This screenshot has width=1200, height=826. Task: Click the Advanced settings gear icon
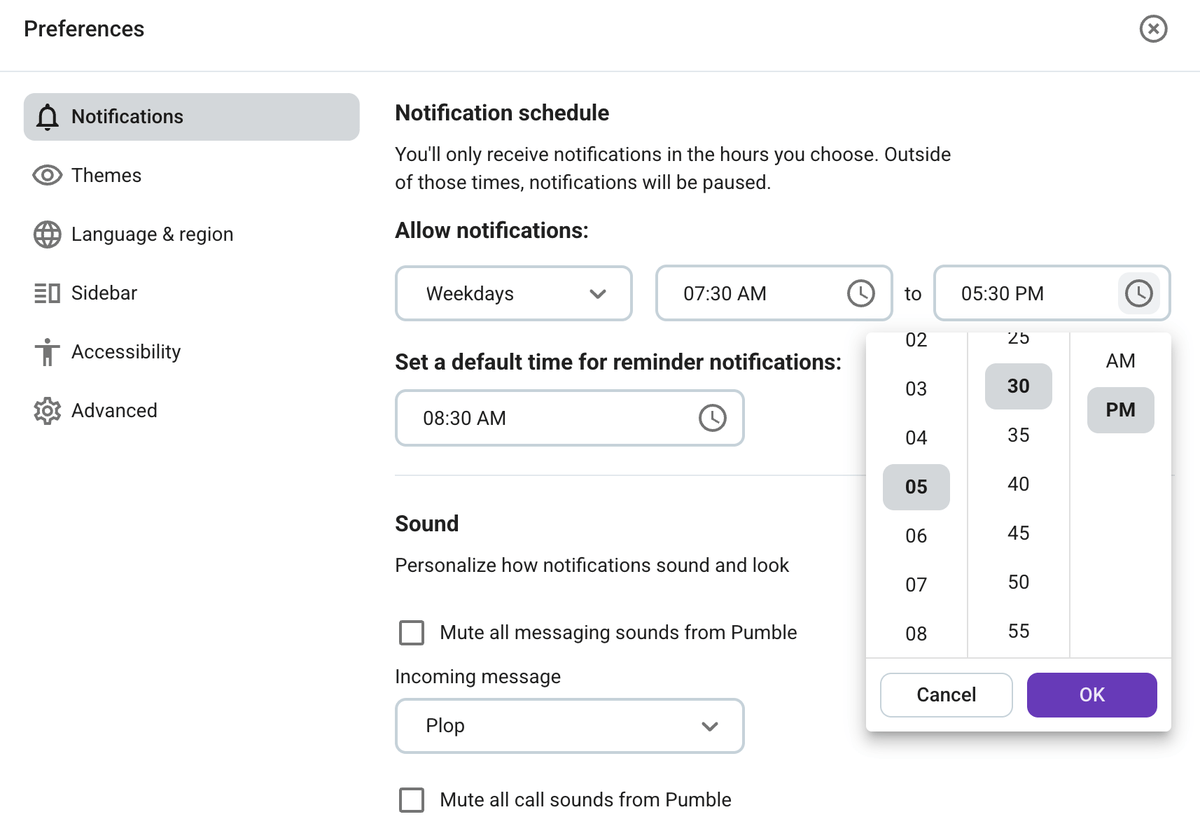pyautogui.click(x=46, y=410)
